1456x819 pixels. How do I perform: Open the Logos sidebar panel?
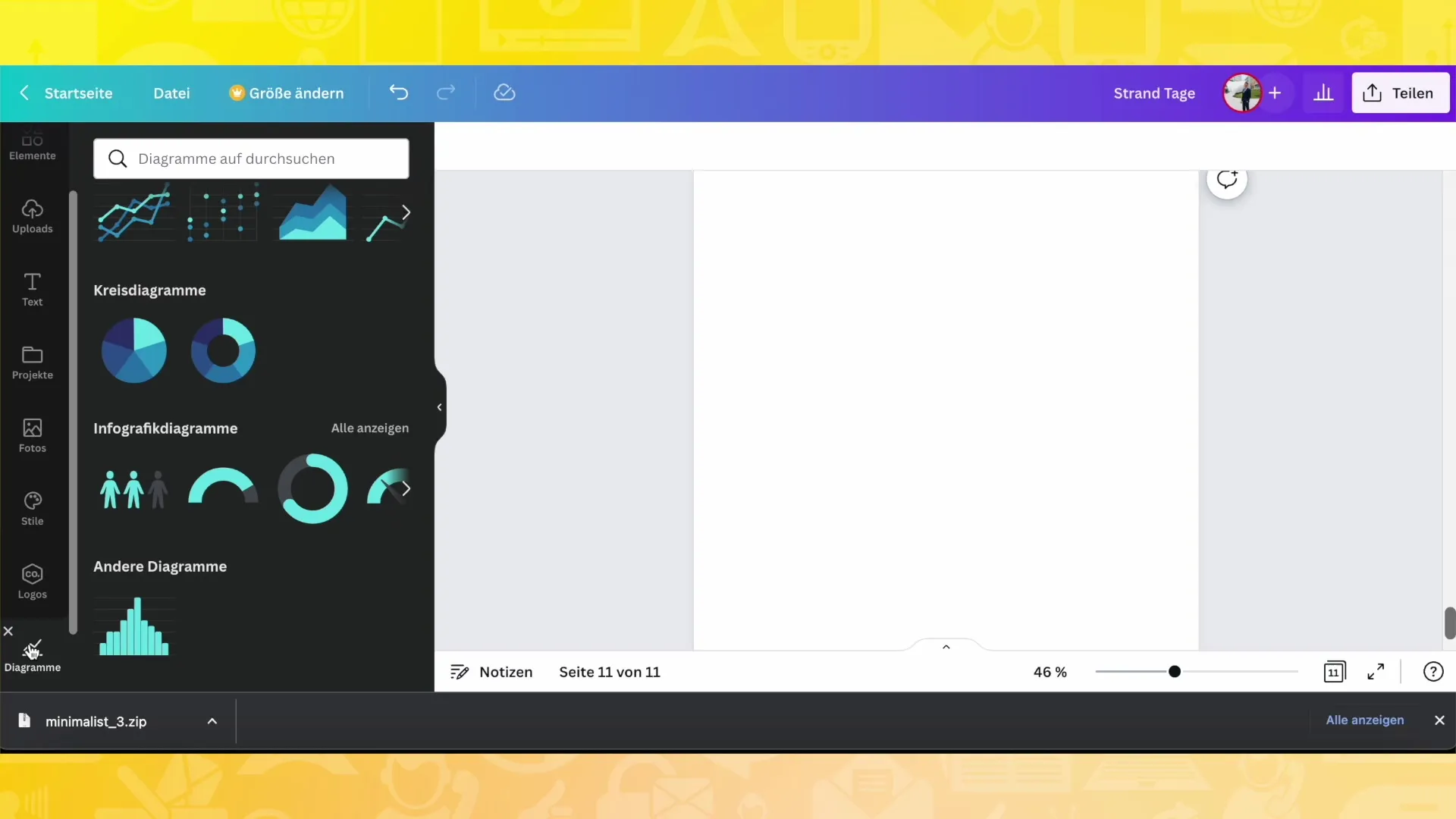33,582
